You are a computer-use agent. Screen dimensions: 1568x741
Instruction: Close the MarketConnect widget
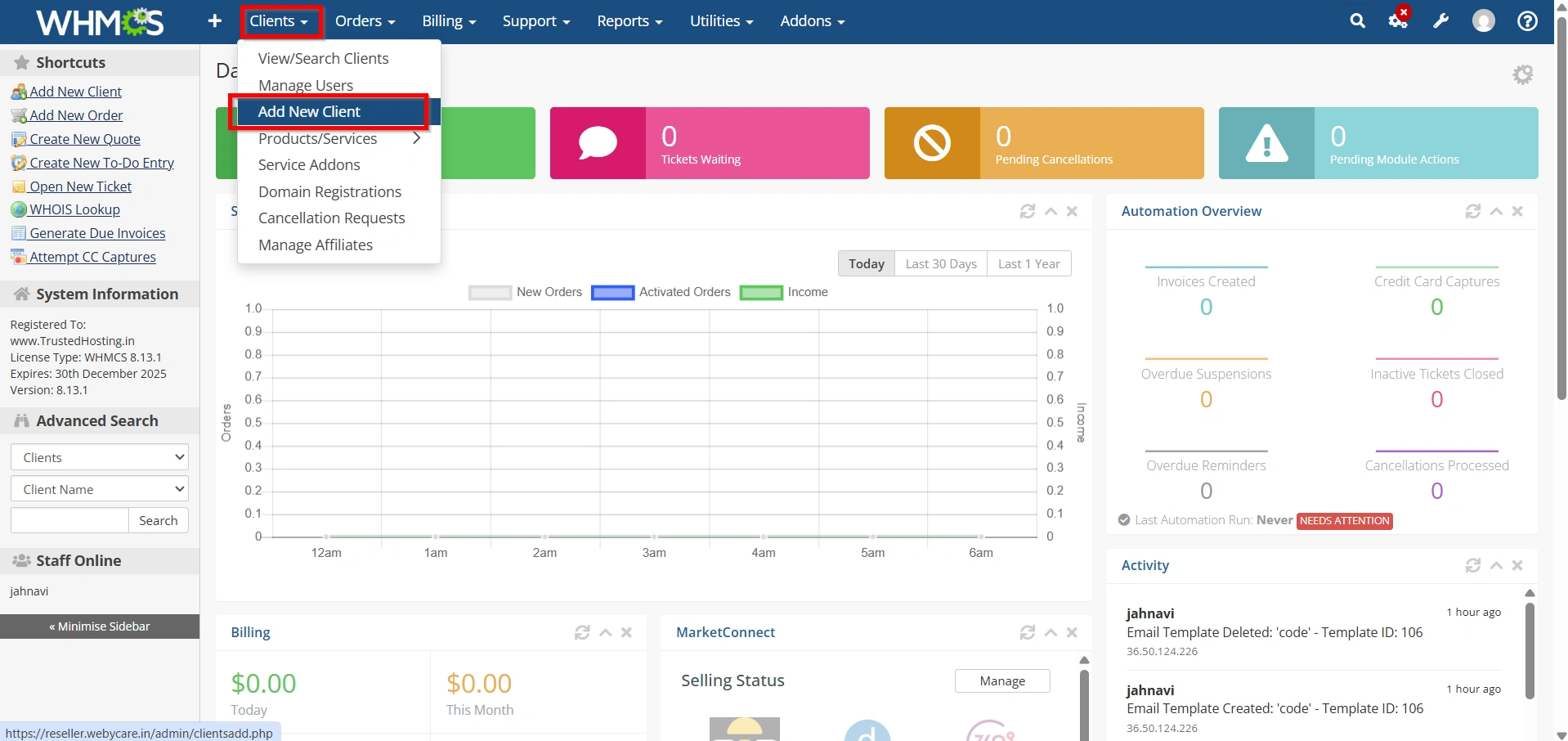1072,632
